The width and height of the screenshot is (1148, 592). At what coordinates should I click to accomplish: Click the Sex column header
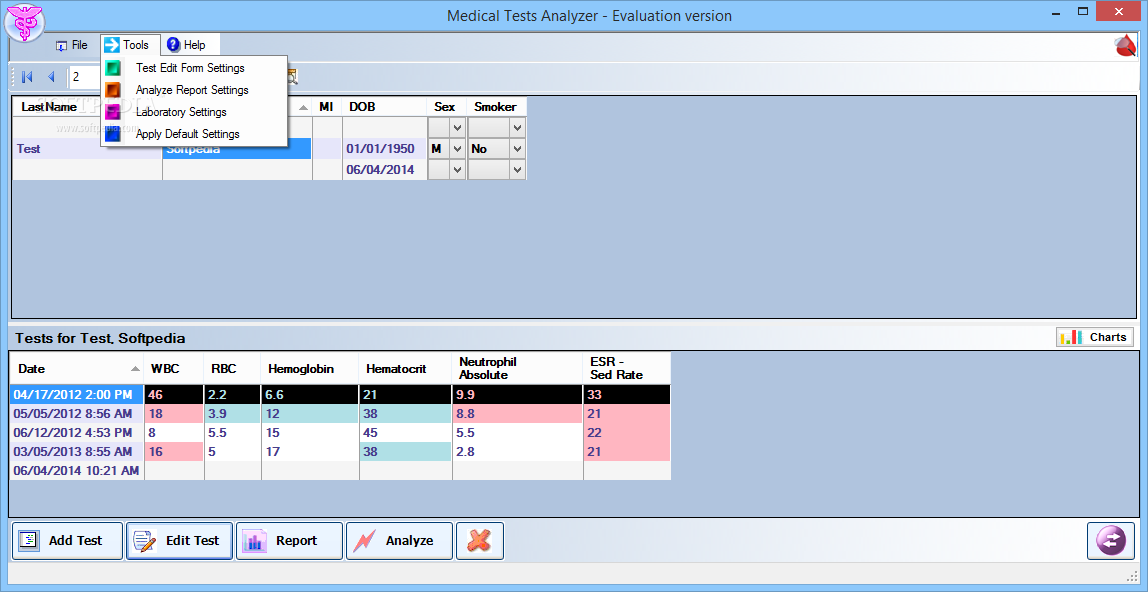[x=446, y=107]
